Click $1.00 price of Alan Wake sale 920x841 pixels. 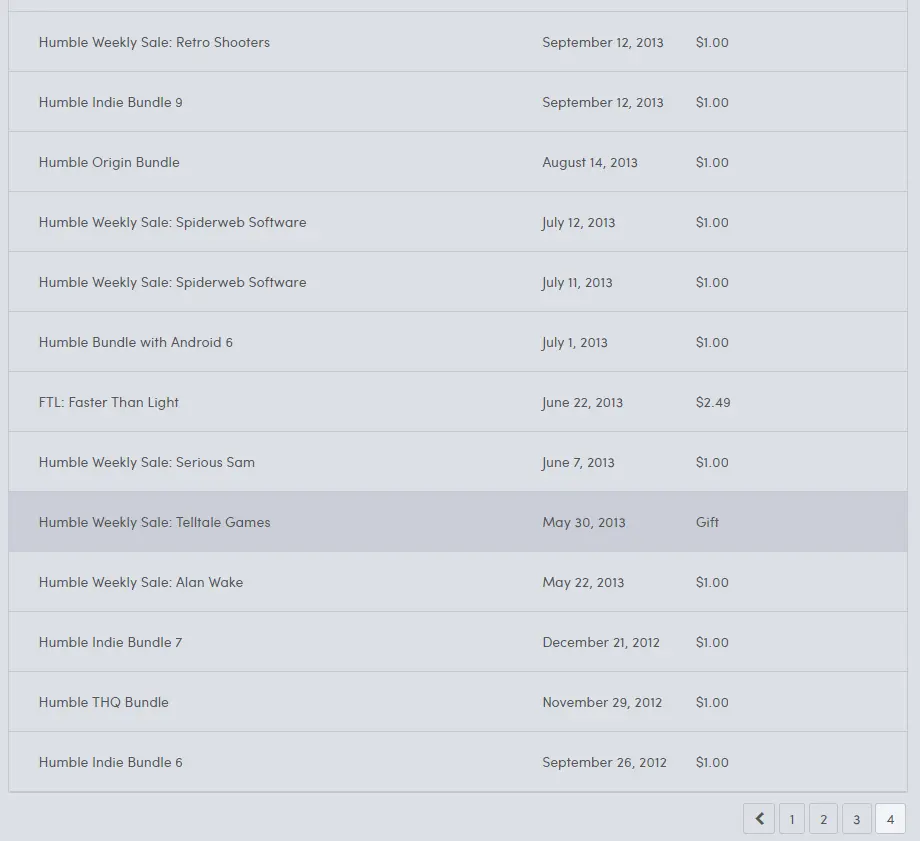[712, 583]
